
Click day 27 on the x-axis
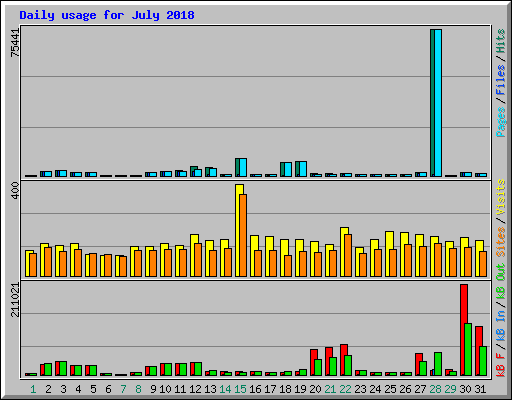[x=420, y=389]
